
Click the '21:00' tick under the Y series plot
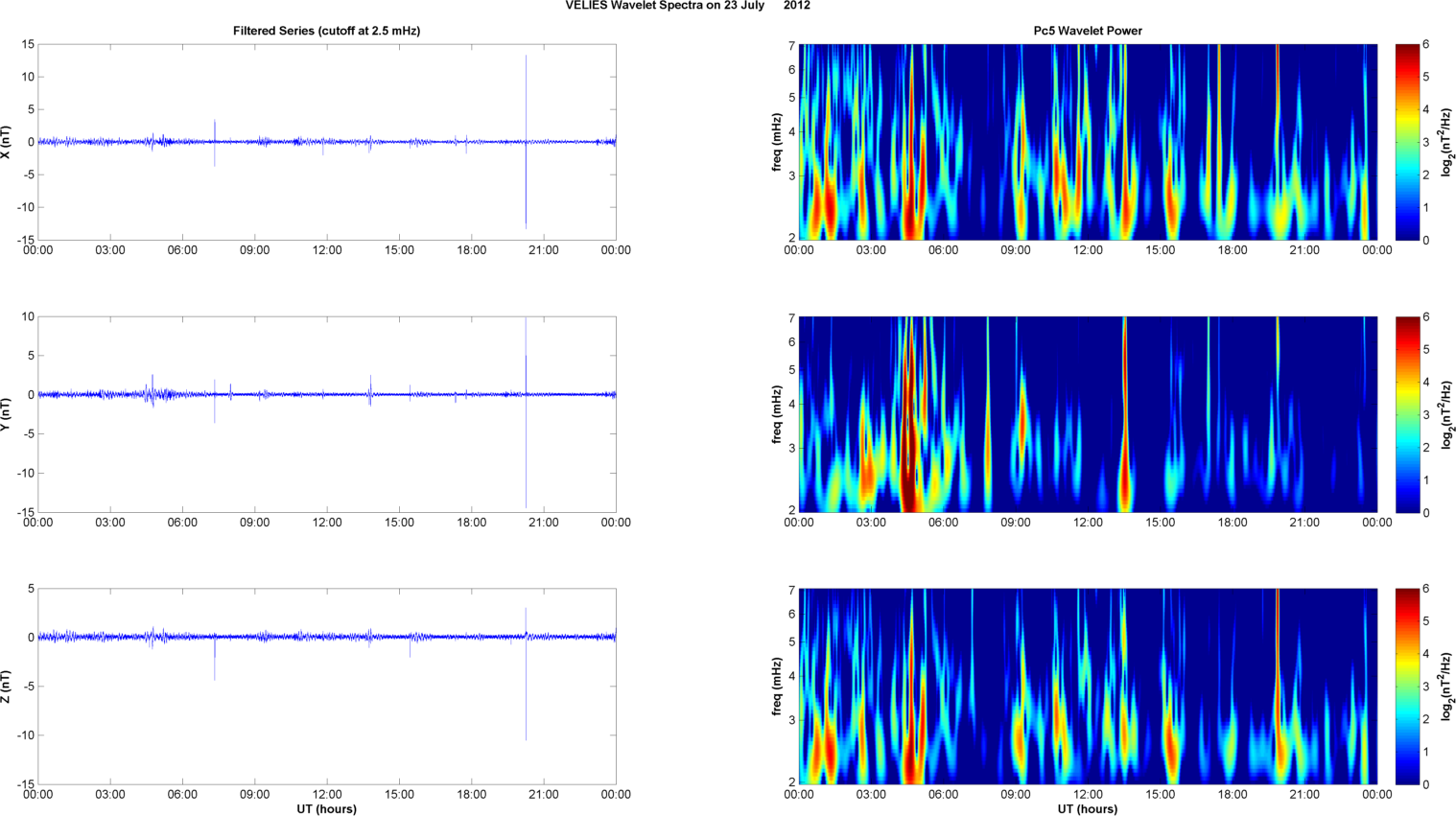[x=543, y=523]
